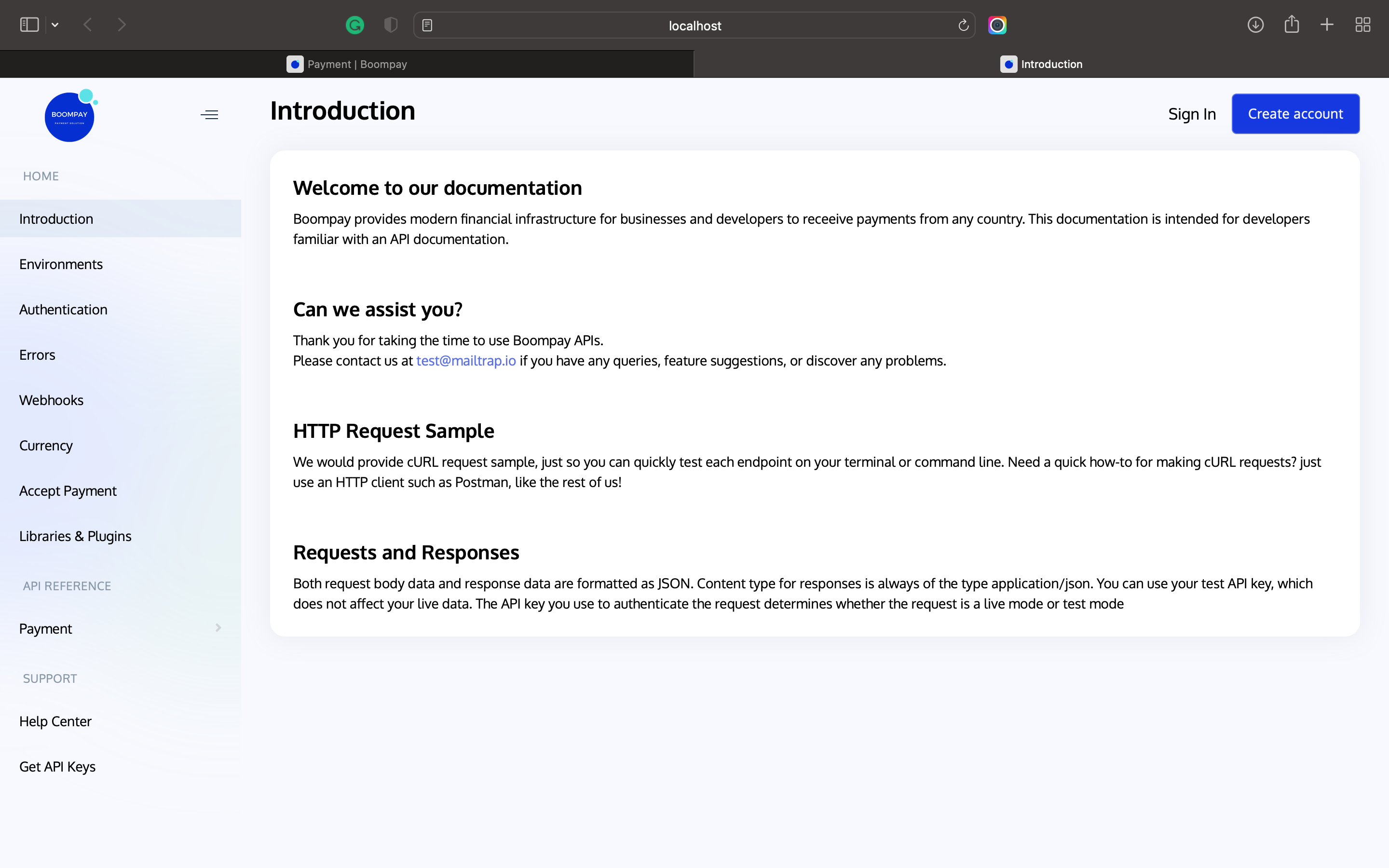Select the Introduction tab
The height and width of the screenshot is (868, 1389).
(x=1041, y=64)
